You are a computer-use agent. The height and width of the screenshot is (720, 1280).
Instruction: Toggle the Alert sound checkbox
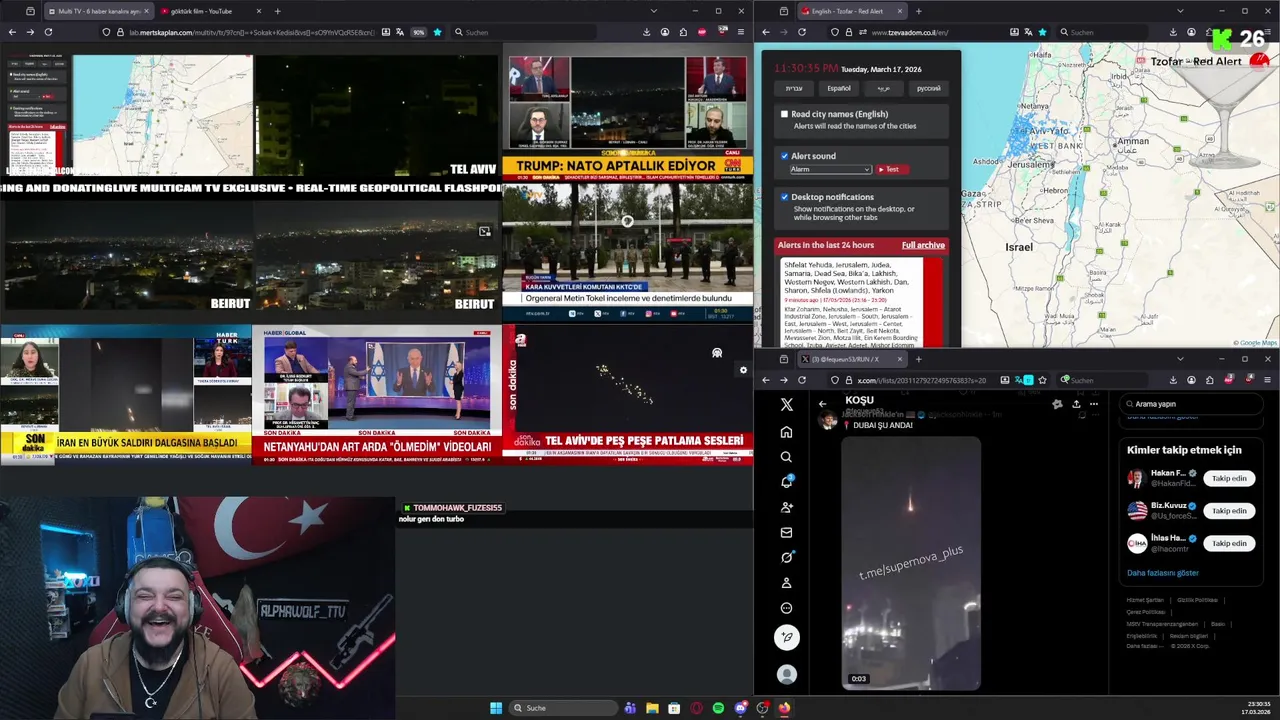click(x=785, y=156)
